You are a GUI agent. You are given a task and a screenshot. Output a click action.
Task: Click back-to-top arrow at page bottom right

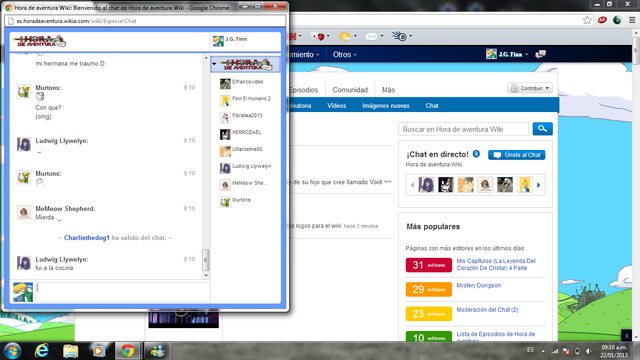[x=627, y=336]
